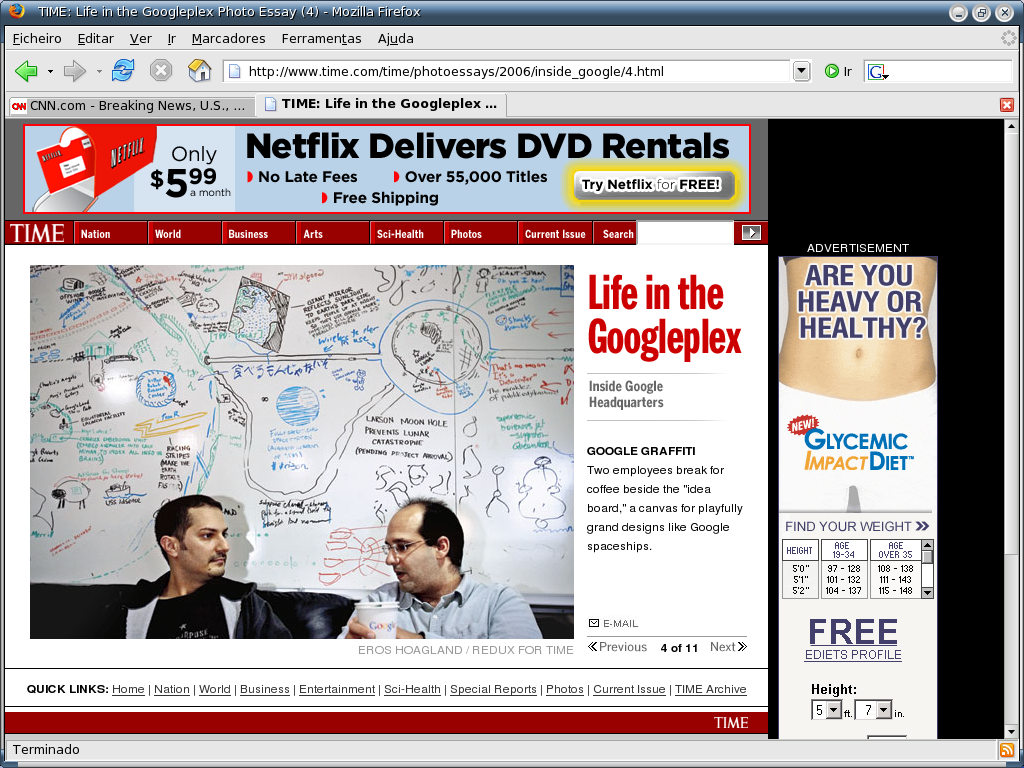Click the loading throbber icon
Image resolution: width=1024 pixels, height=768 pixels.
(x=1008, y=39)
